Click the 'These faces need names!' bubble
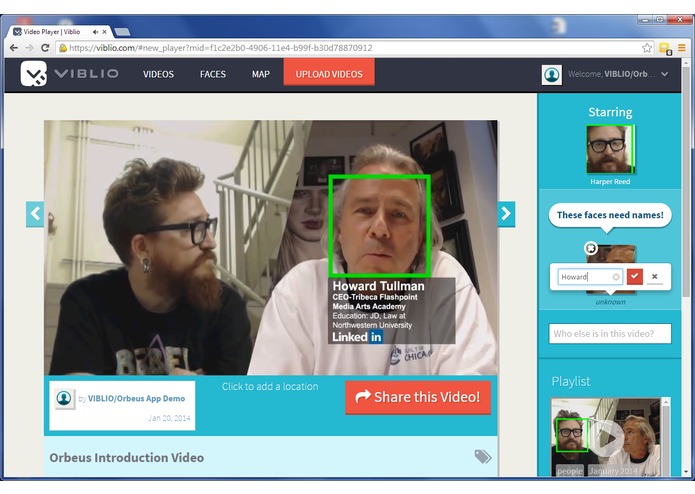 [x=610, y=215]
